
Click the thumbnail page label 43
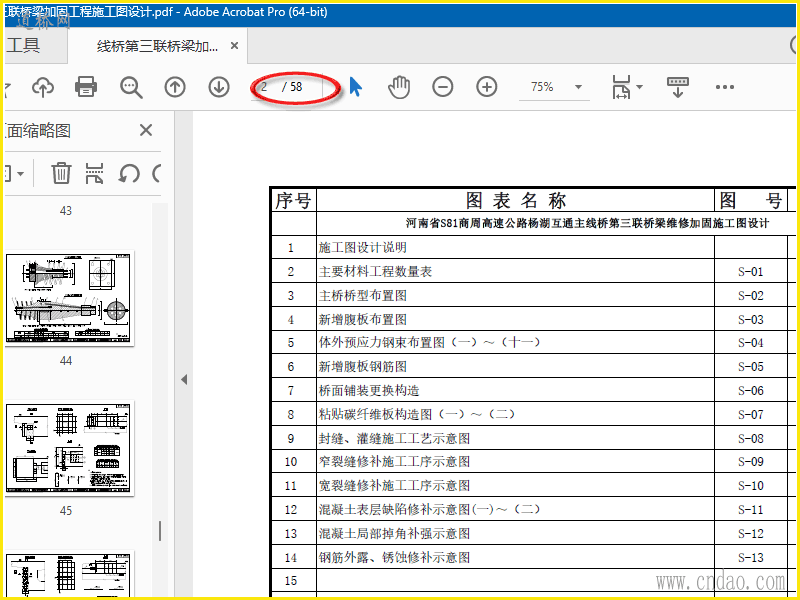point(66,211)
